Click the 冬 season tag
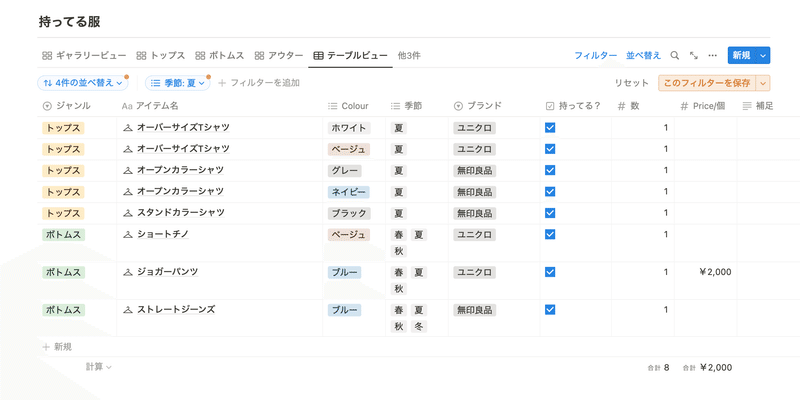The height and width of the screenshot is (400, 800). pos(419,327)
